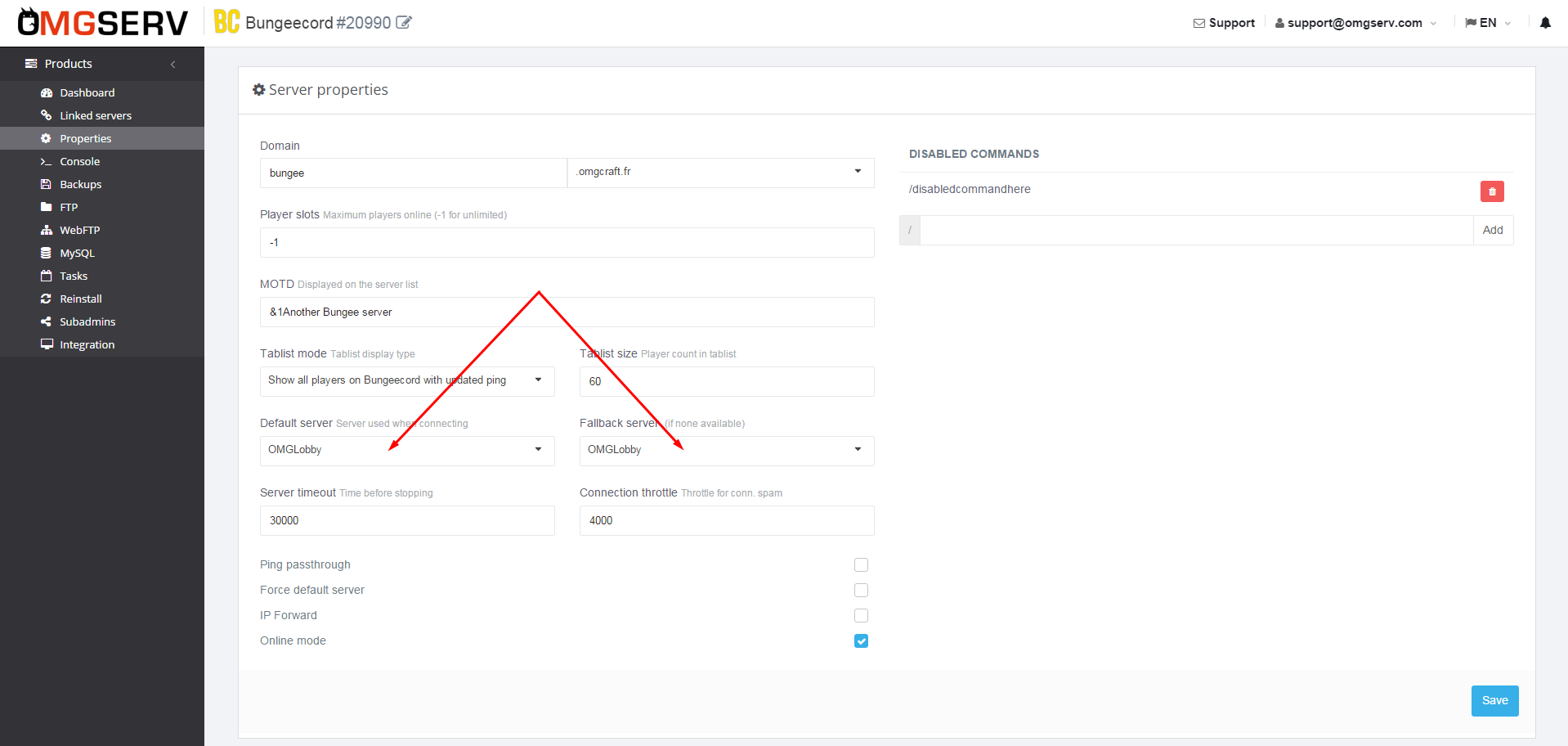Image resolution: width=1568 pixels, height=746 pixels.
Task: Click the user account icon
Action: 1279,23
